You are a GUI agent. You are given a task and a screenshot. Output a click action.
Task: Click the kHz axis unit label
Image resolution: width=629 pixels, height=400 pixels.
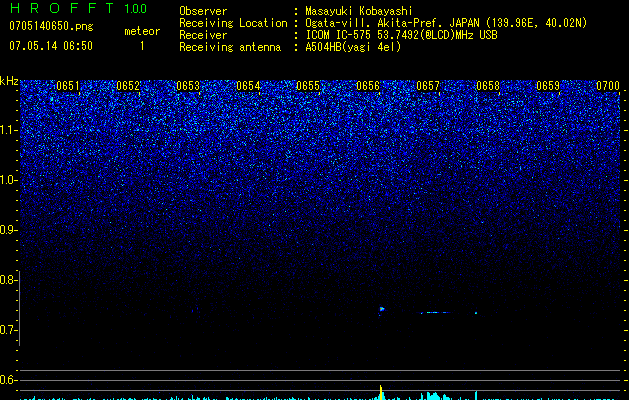pos(9,81)
